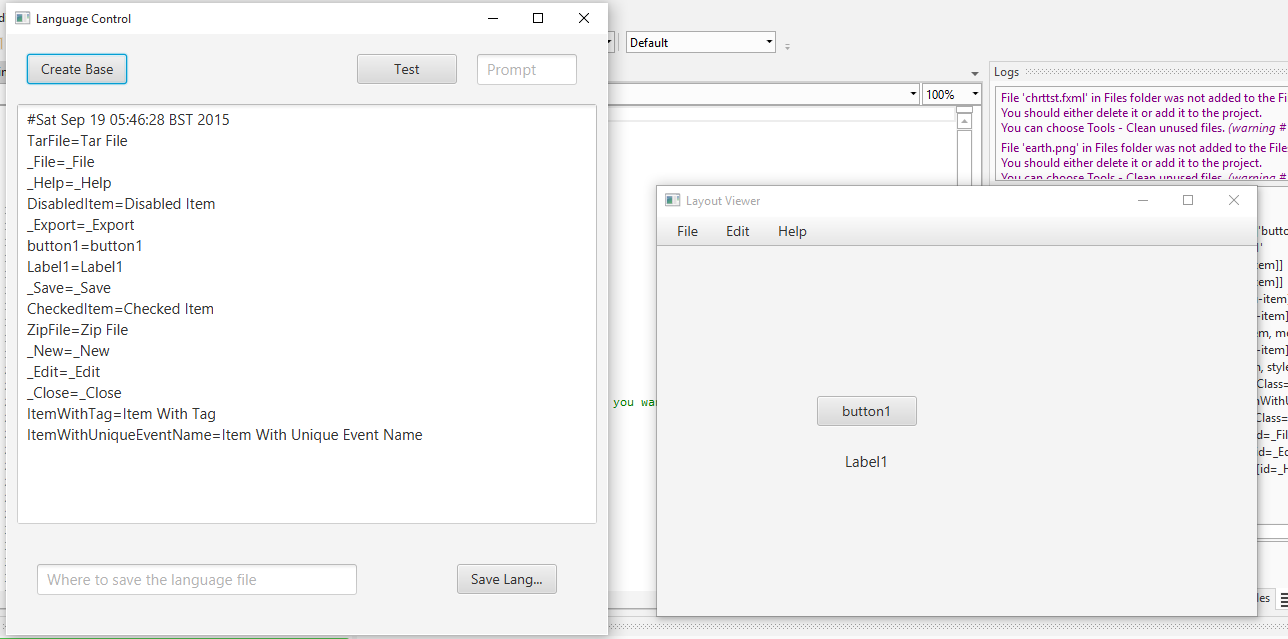This screenshot has width=1288, height=639.
Task: Click the '_Export=_Export' line
Action: (81, 225)
